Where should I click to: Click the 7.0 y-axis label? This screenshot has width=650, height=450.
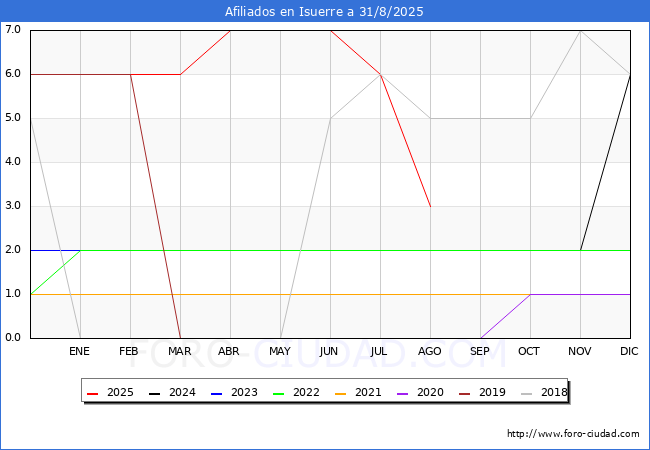tap(13, 29)
